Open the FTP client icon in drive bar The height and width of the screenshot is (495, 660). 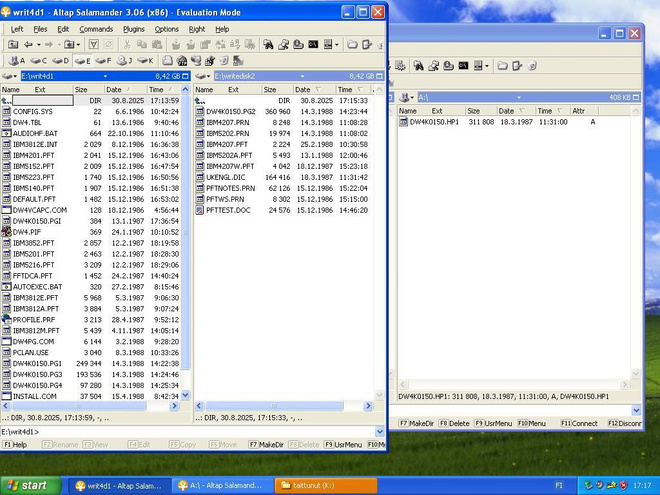click(182, 61)
